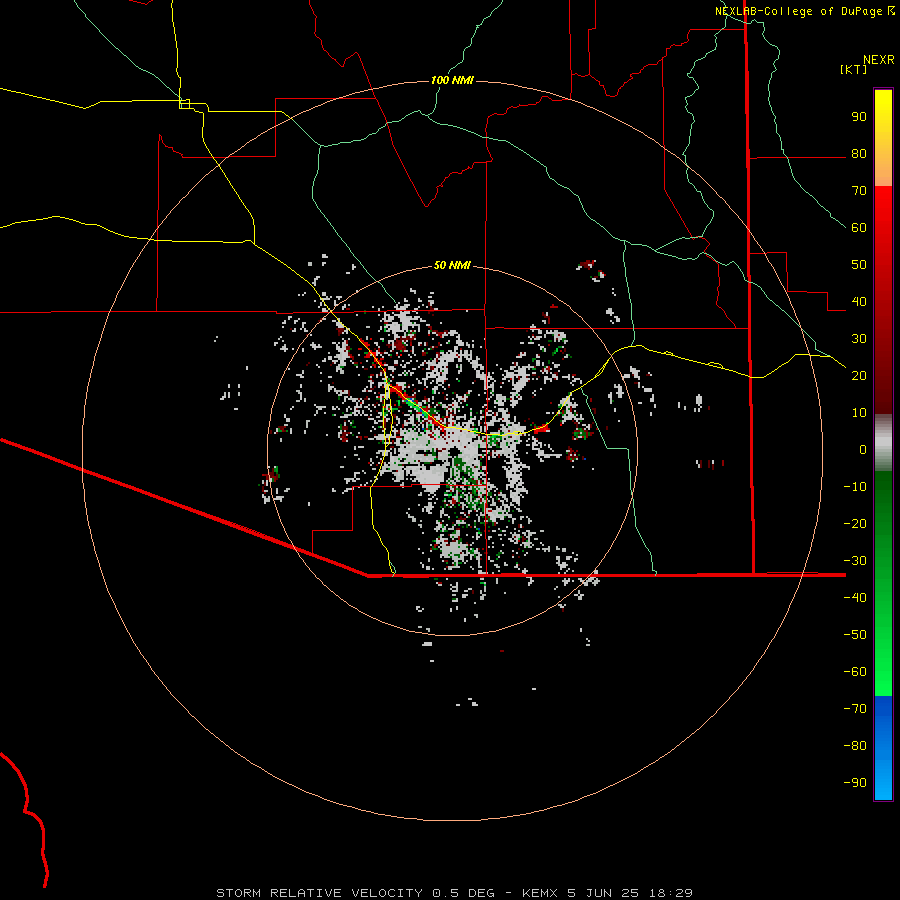Click the 10 value on the velocity scale

[859, 413]
